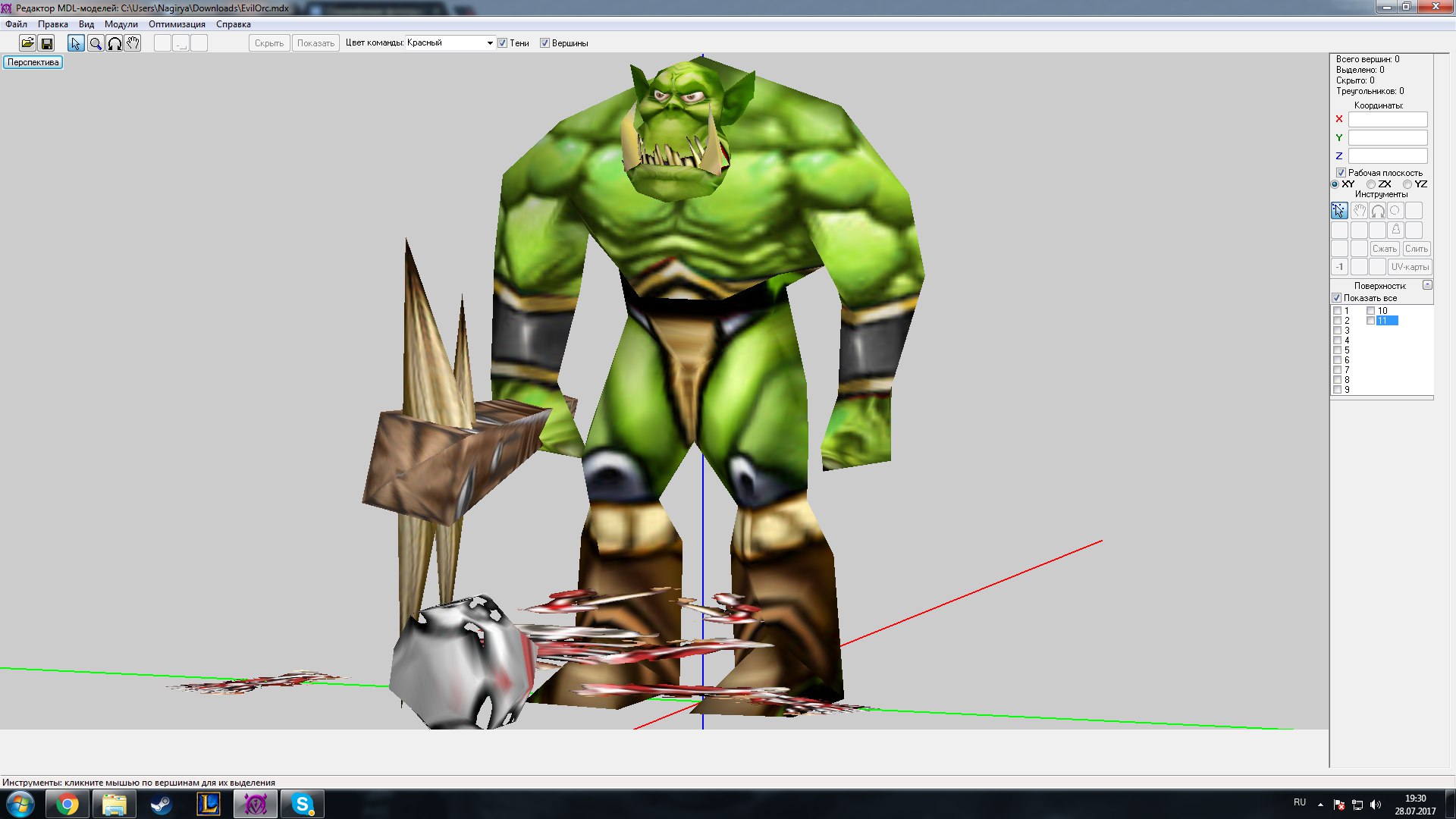Image resolution: width=1456 pixels, height=819 pixels.
Task: Check surface 8 checkbox
Action: click(1337, 380)
